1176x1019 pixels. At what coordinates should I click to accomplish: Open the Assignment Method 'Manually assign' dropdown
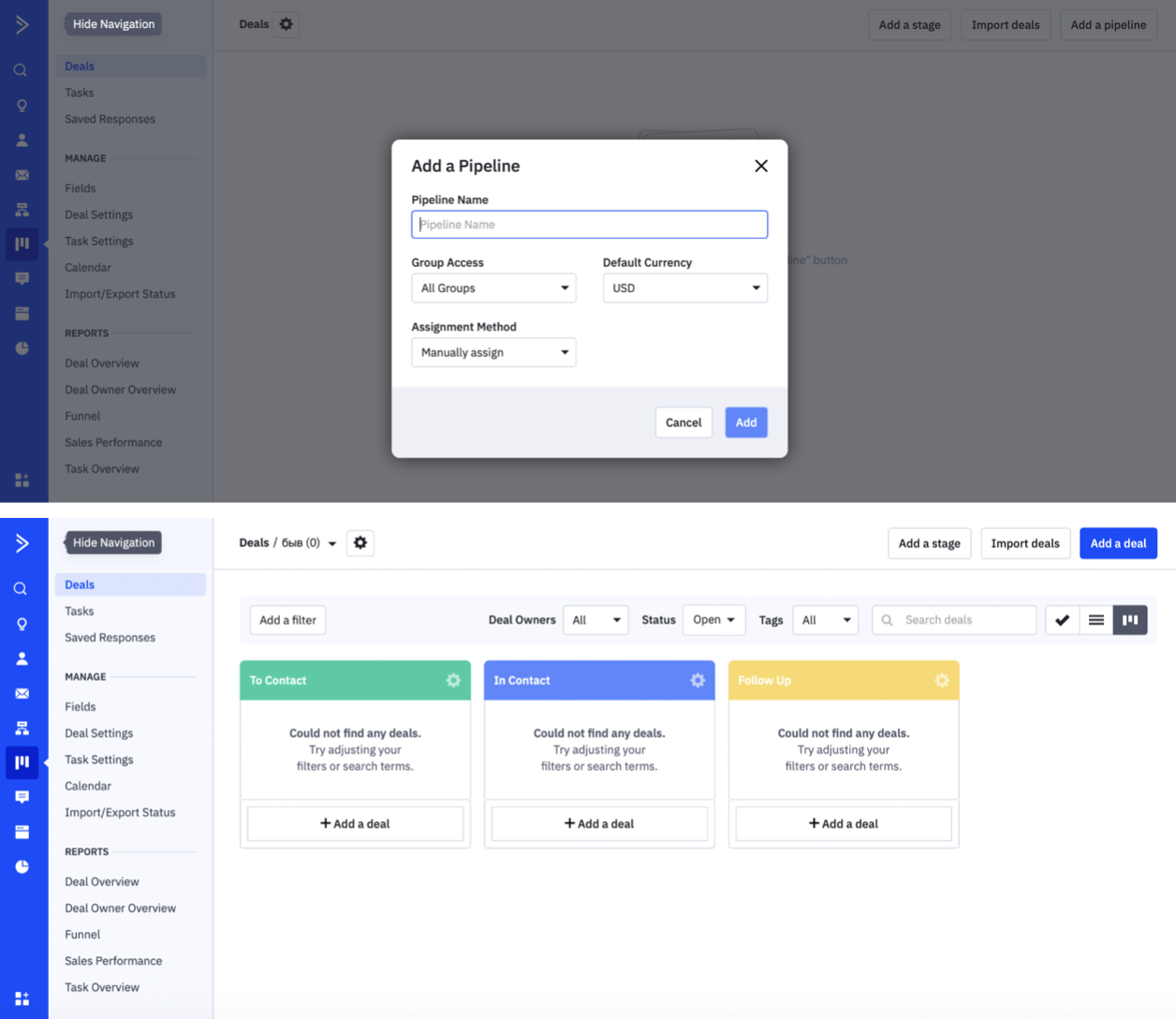[x=493, y=353]
